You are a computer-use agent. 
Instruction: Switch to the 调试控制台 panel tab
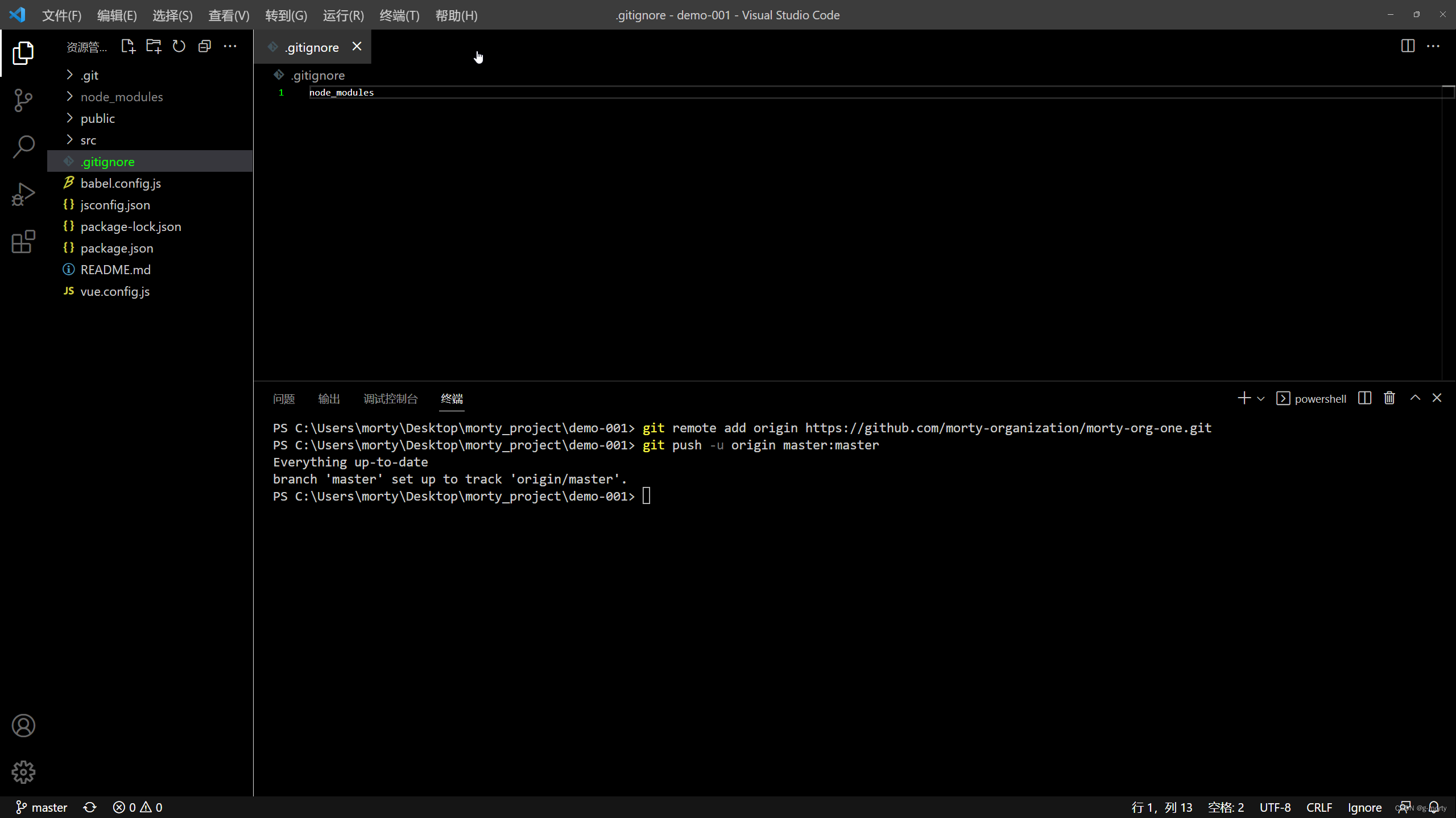pyautogui.click(x=391, y=399)
